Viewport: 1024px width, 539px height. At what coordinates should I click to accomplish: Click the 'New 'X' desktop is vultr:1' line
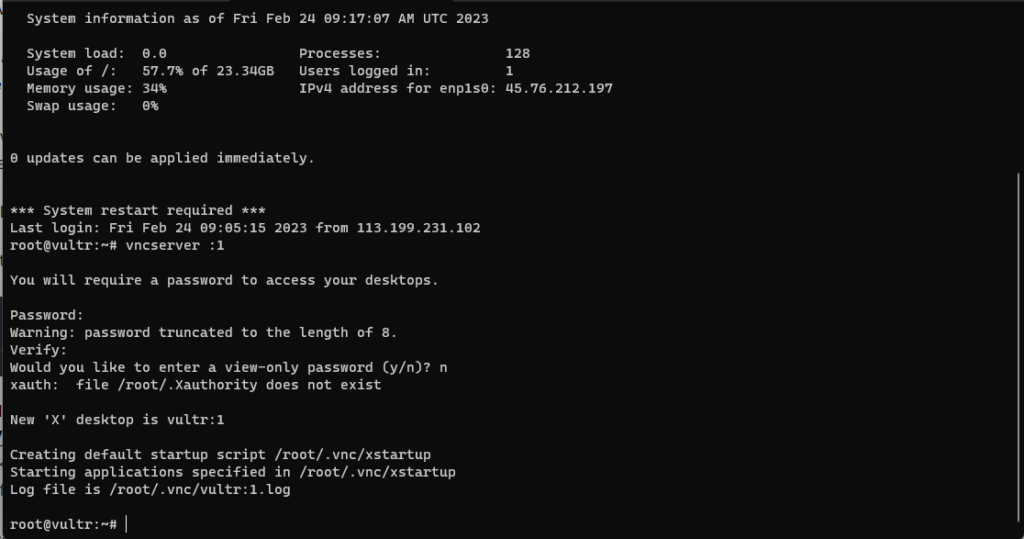(x=117, y=419)
